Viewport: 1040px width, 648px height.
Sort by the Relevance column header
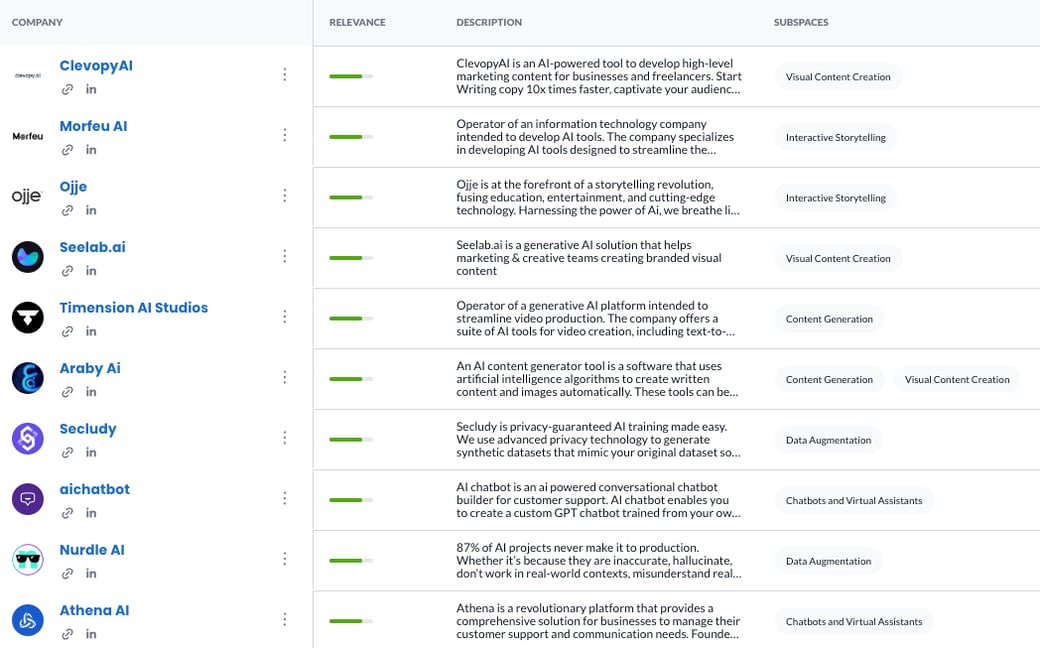point(357,22)
